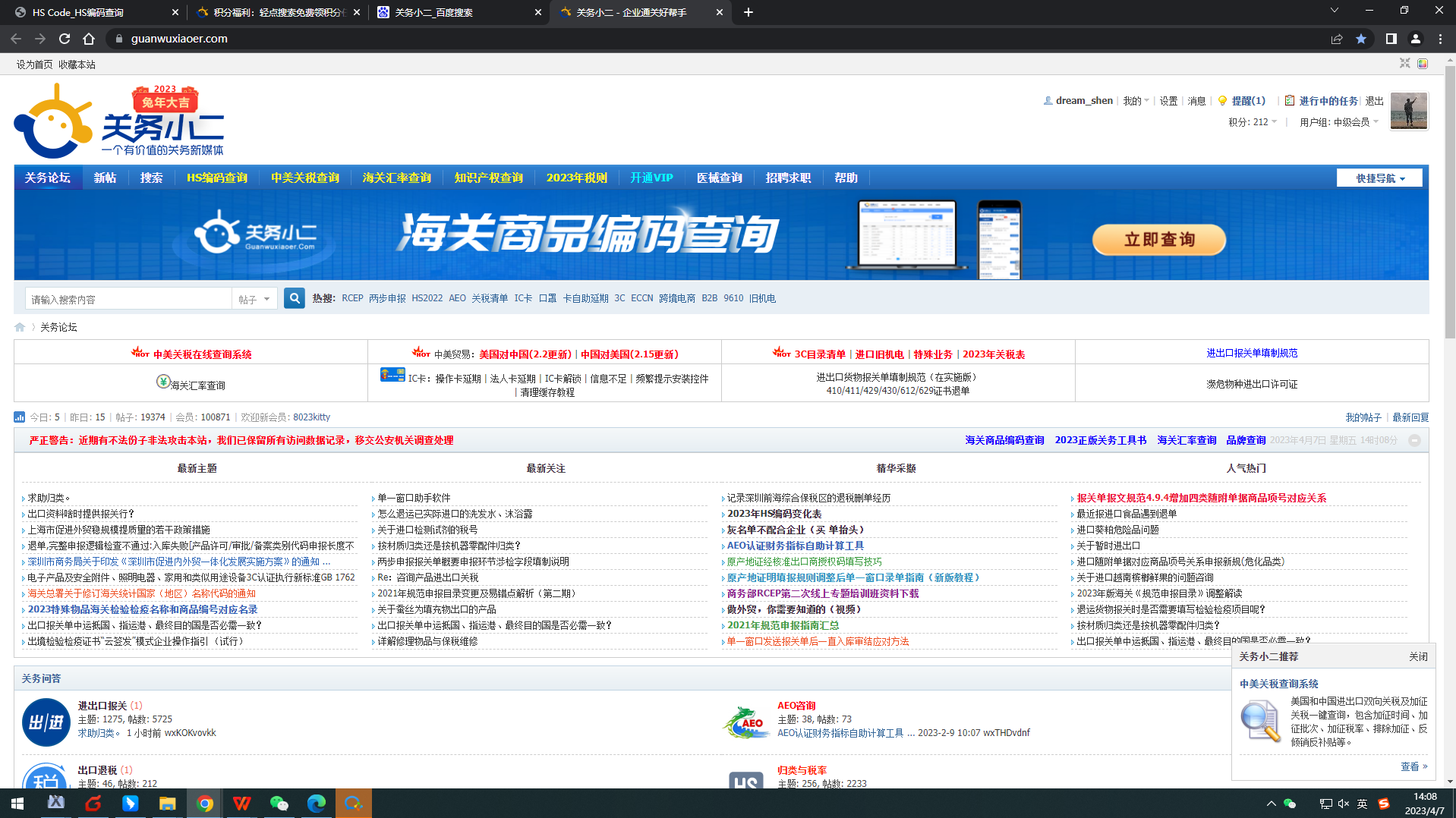Image resolution: width=1456 pixels, height=818 pixels.
Task: Open 2023年HS编码变化表 thread
Action: click(774, 514)
